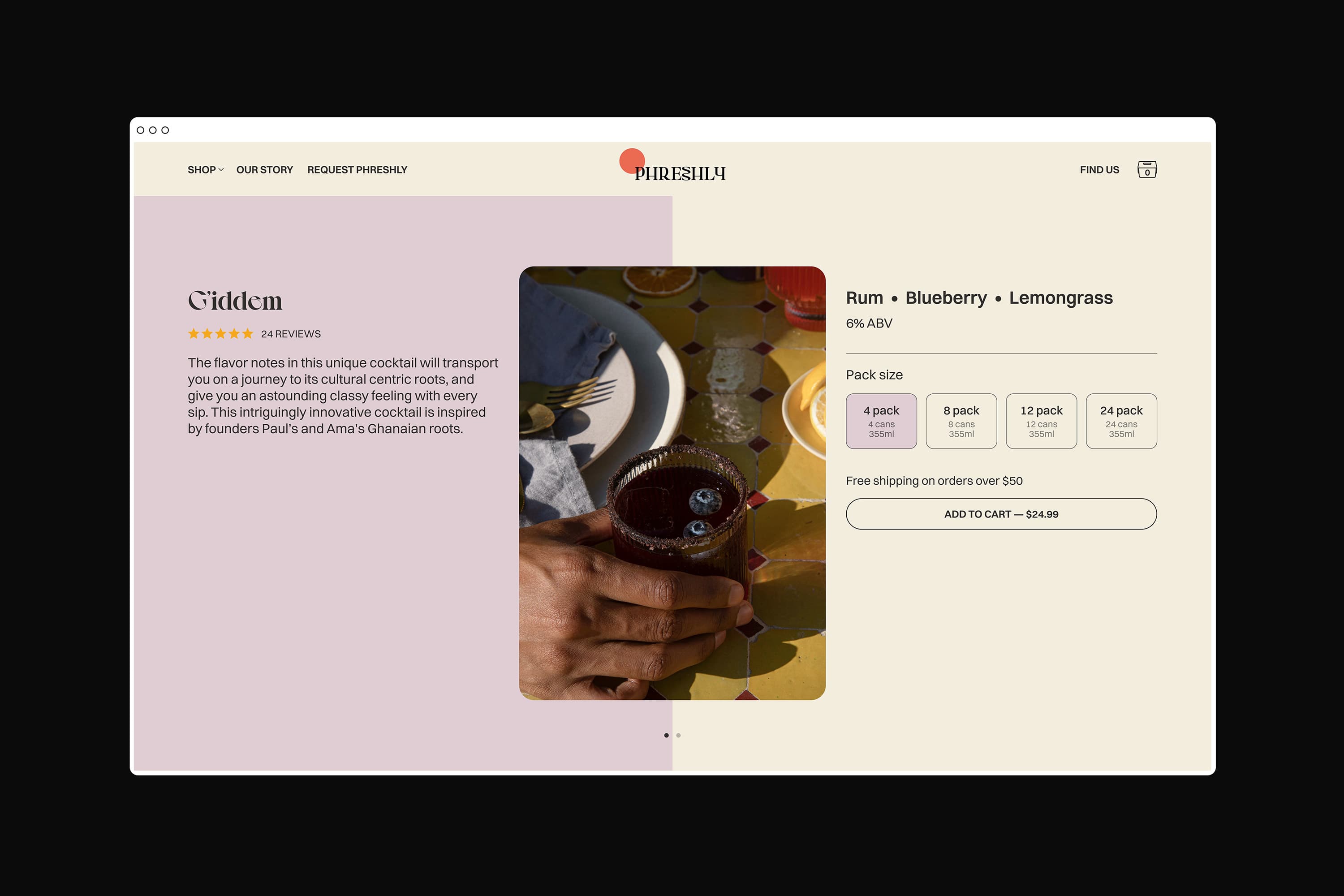Click the Giddem cocktail product photo
Viewport: 1344px width, 896px height.
(672, 483)
